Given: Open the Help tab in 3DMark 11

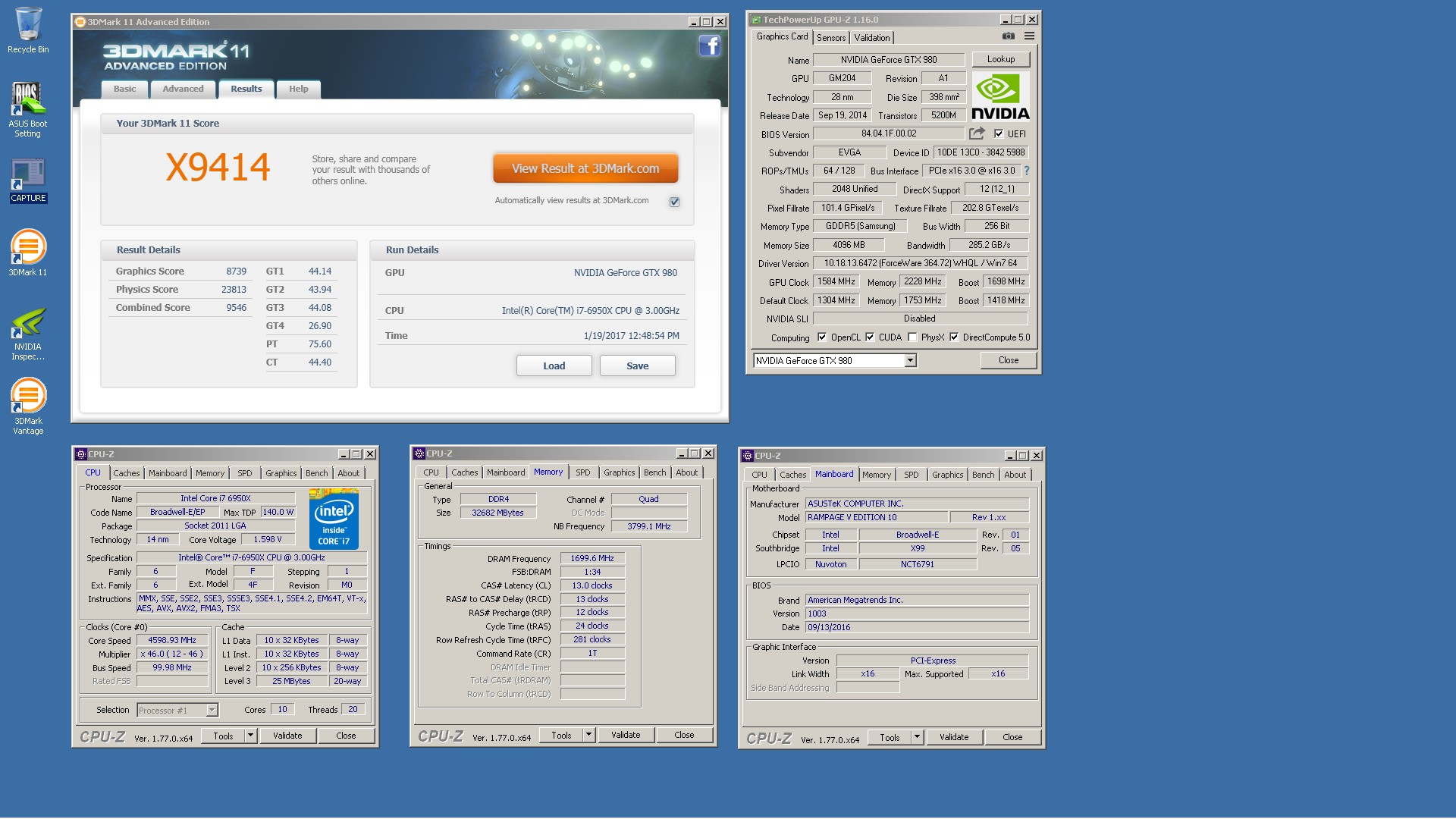Looking at the screenshot, I should (x=298, y=89).
